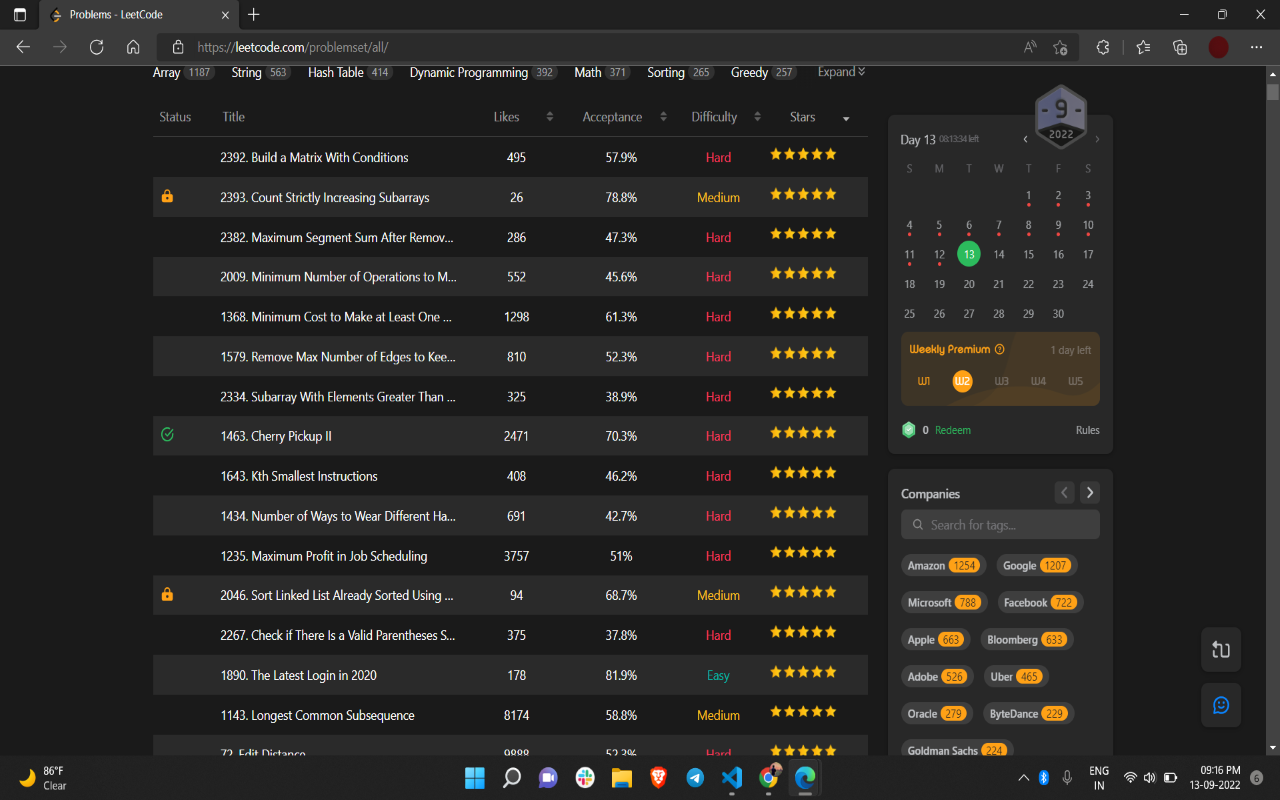Click the company tags search field

pos(1000,525)
